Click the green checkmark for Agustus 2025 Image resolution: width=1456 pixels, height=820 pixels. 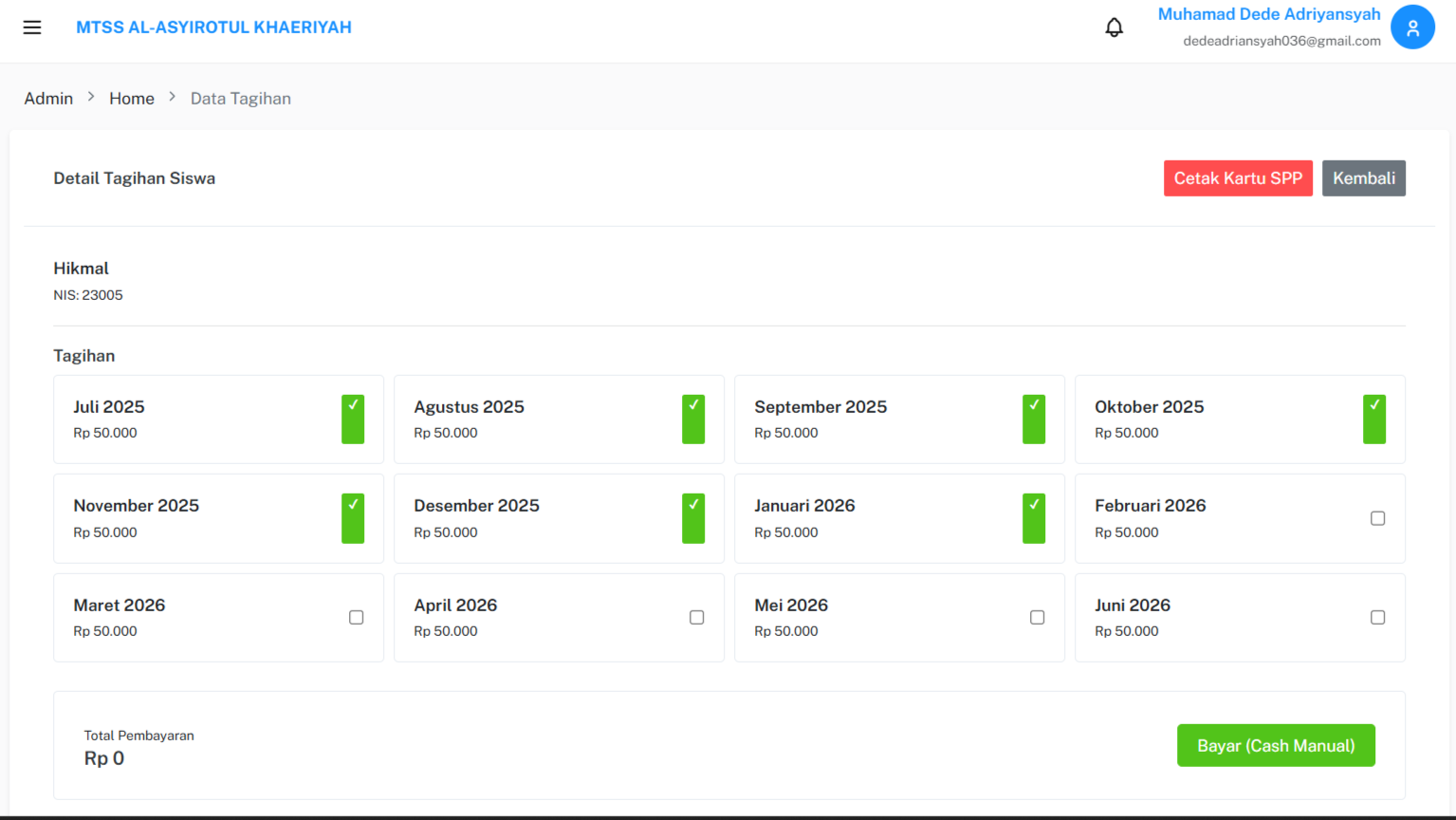pyautogui.click(x=693, y=419)
